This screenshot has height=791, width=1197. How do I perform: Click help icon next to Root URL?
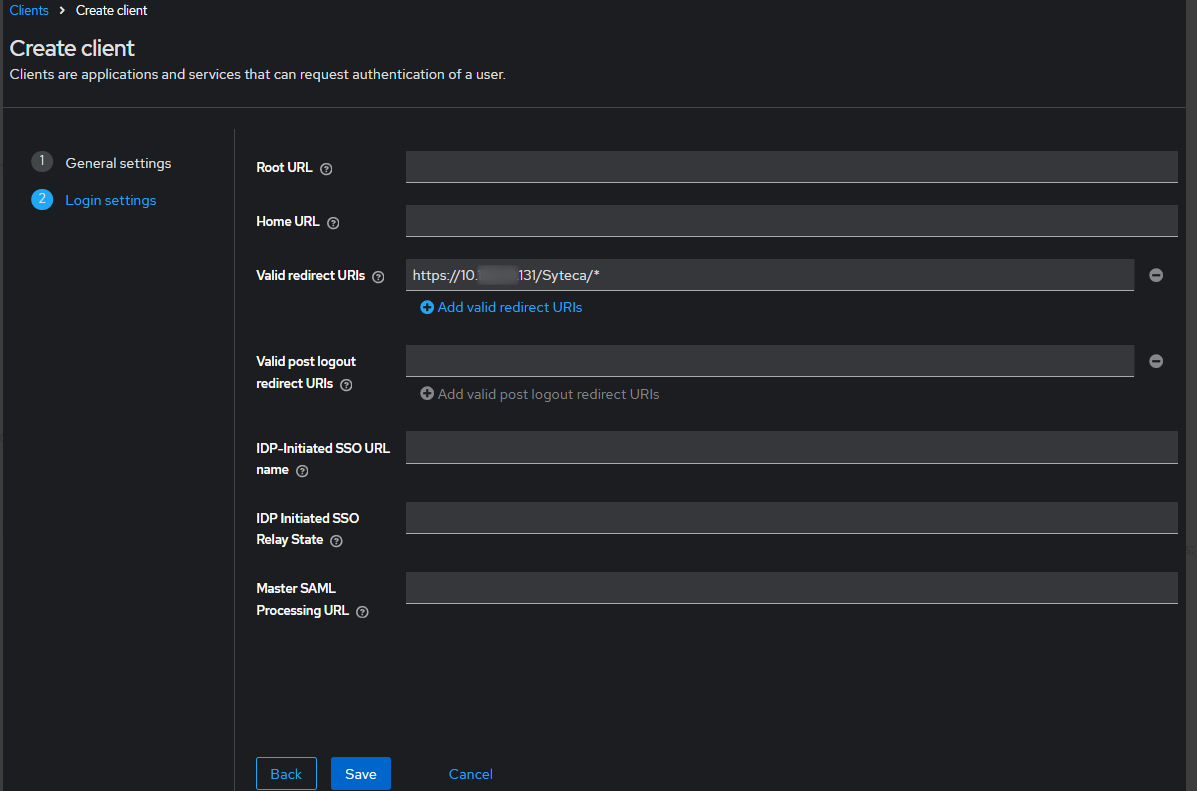pos(326,169)
